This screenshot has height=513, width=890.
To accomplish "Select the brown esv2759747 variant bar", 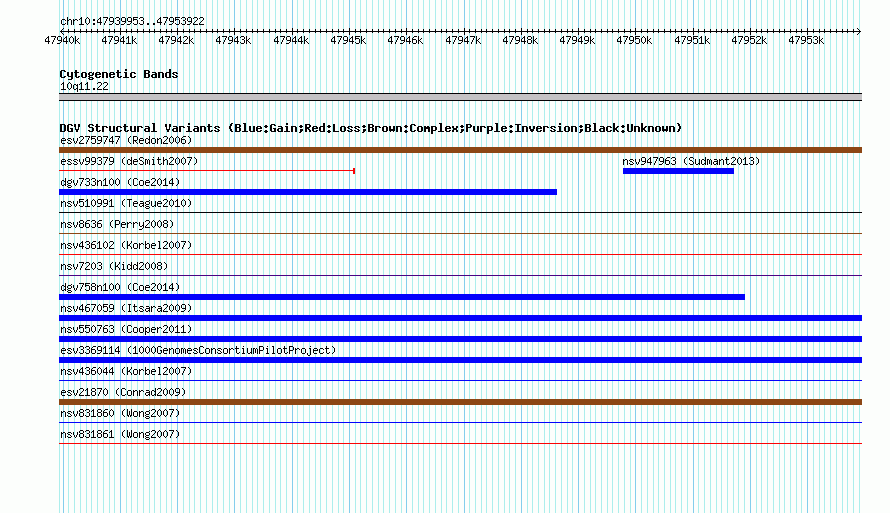I will pyautogui.click(x=460, y=150).
